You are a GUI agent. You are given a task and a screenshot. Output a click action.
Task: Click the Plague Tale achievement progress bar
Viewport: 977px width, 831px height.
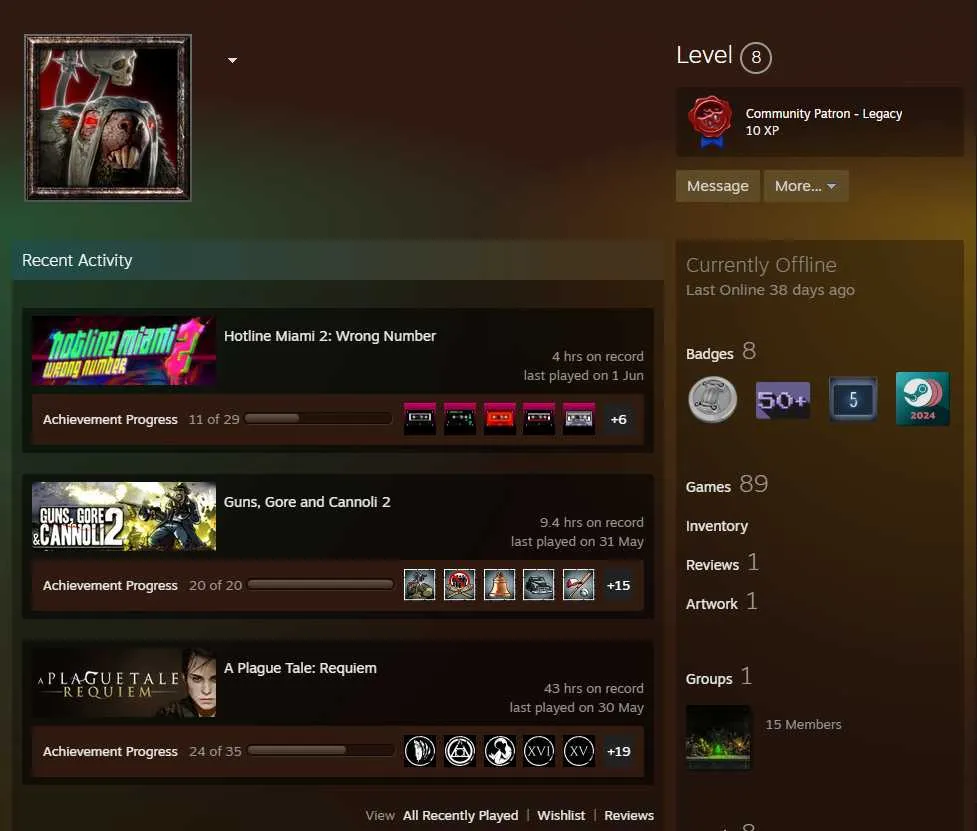(x=321, y=751)
